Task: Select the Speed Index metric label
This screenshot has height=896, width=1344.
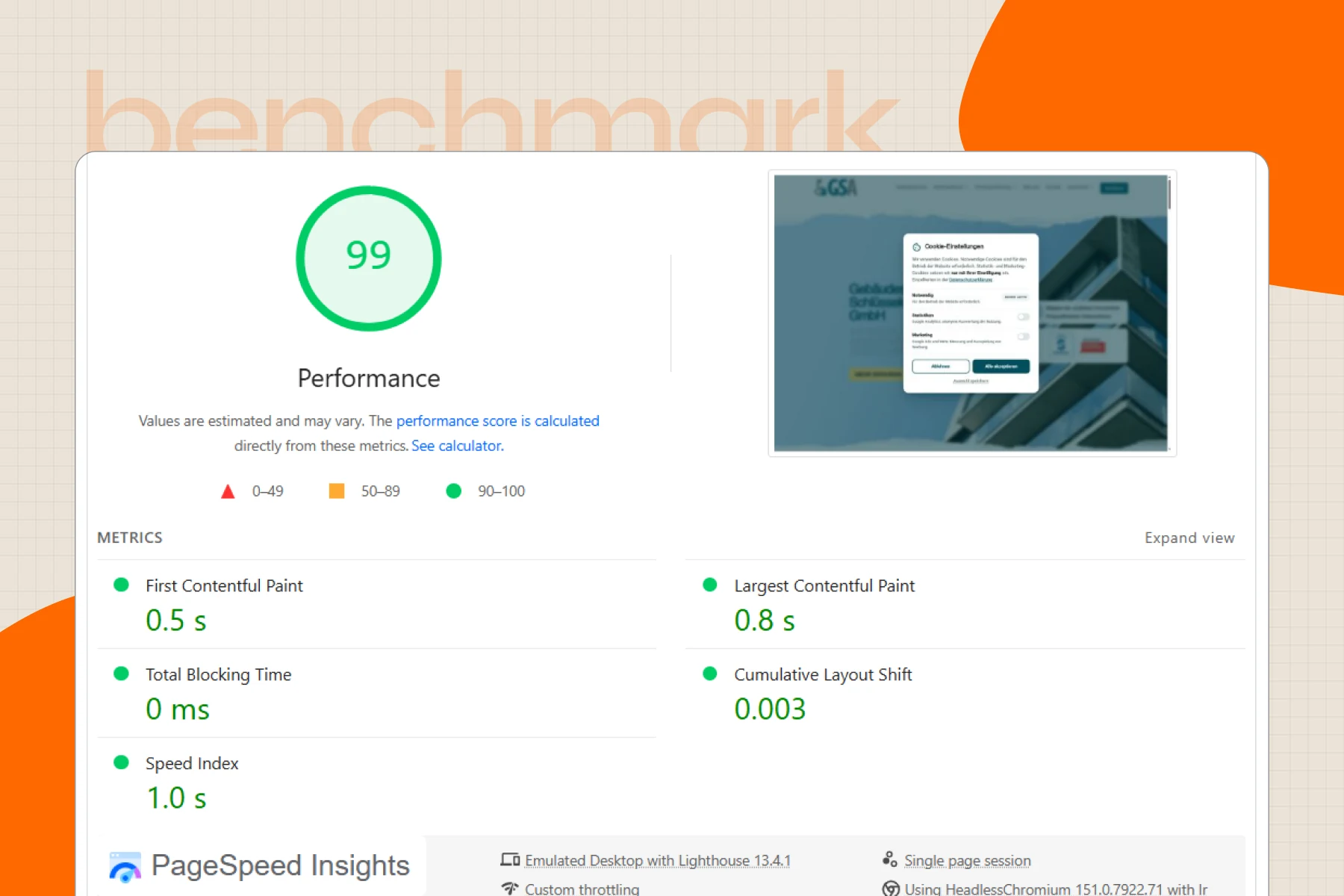Action: click(x=192, y=764)
